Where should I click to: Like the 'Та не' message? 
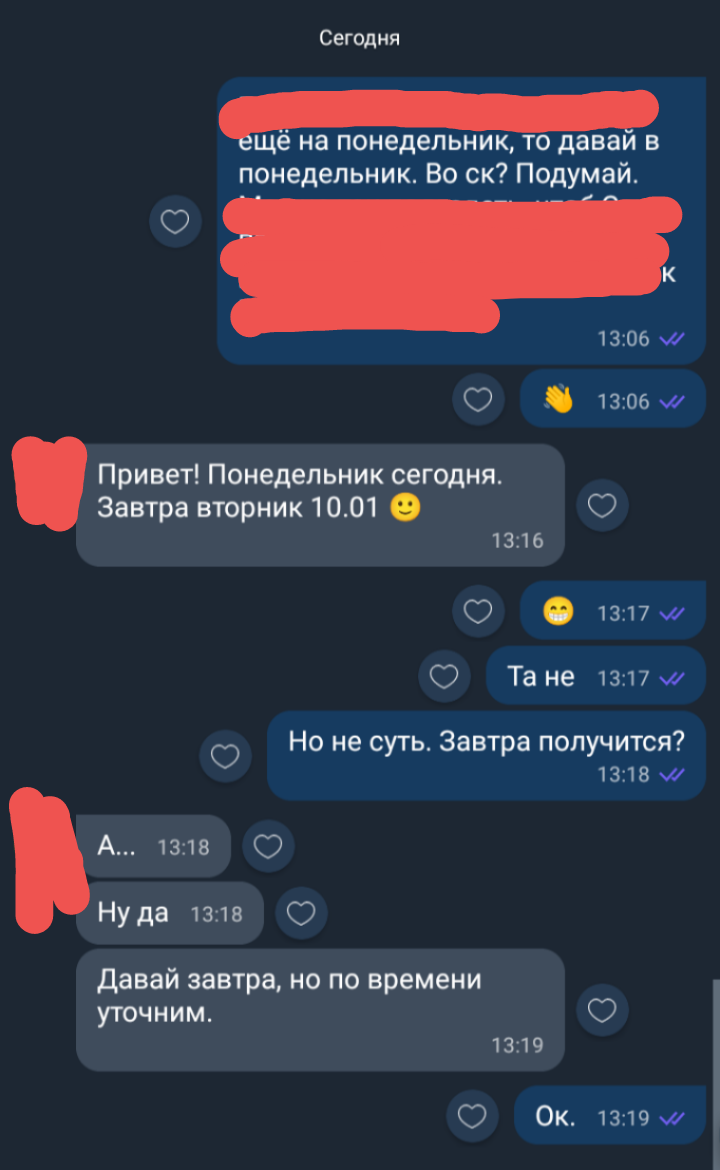coord(444,677)
